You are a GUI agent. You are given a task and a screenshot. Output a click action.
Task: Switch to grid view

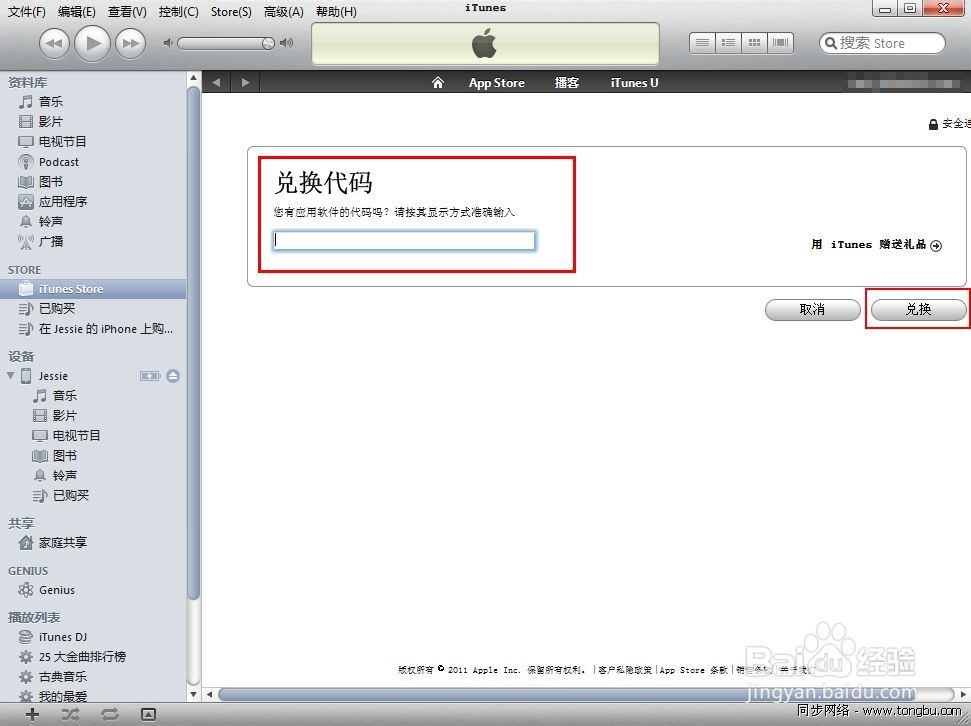click(754, 43)
